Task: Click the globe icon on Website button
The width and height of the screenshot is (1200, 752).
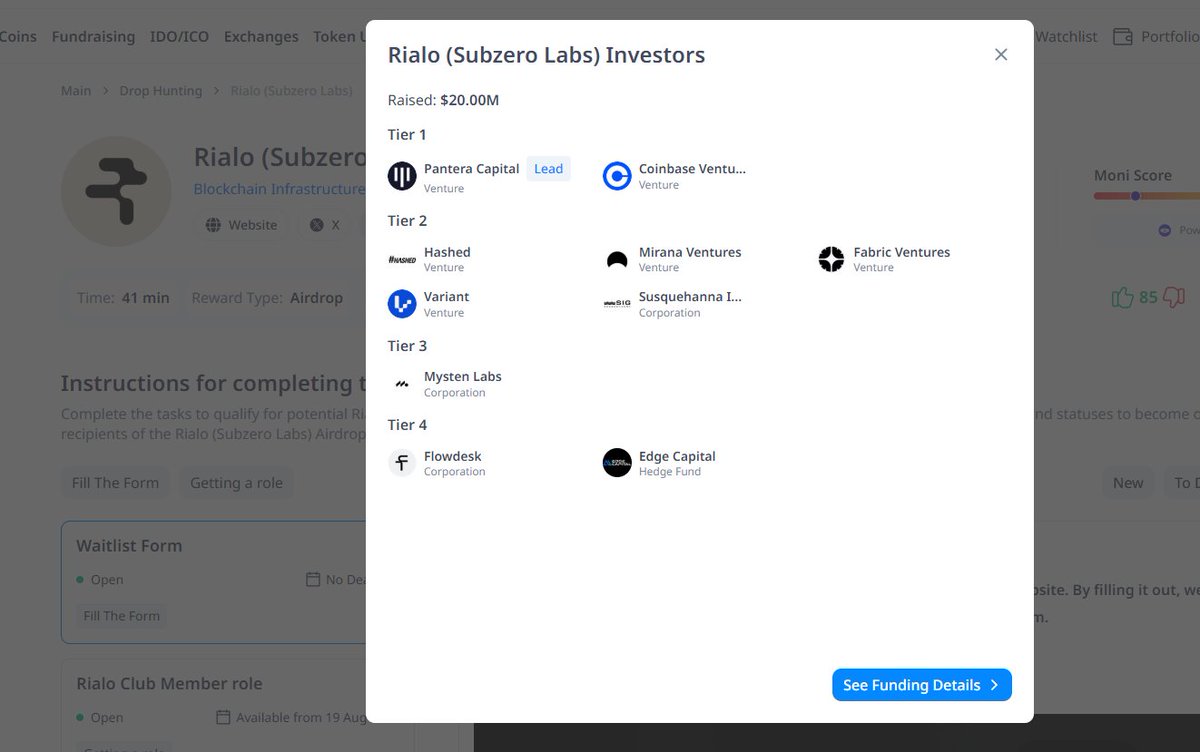Action: coord(213,225)
